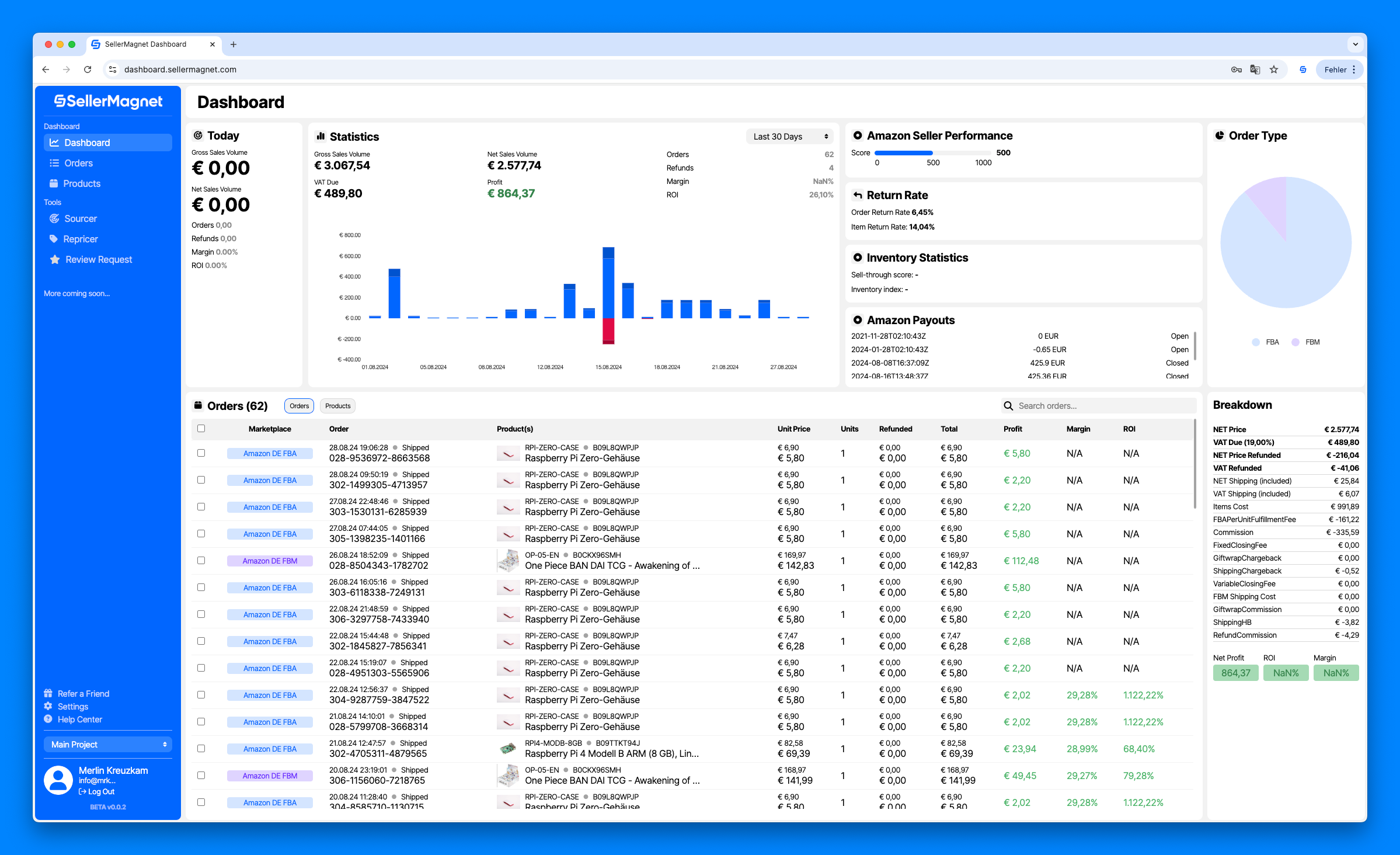The width and height of the screenshot is (1400, 855).
Task: Check order 303-1530131-6285939 checkbox
Action: tap(201, 507)
